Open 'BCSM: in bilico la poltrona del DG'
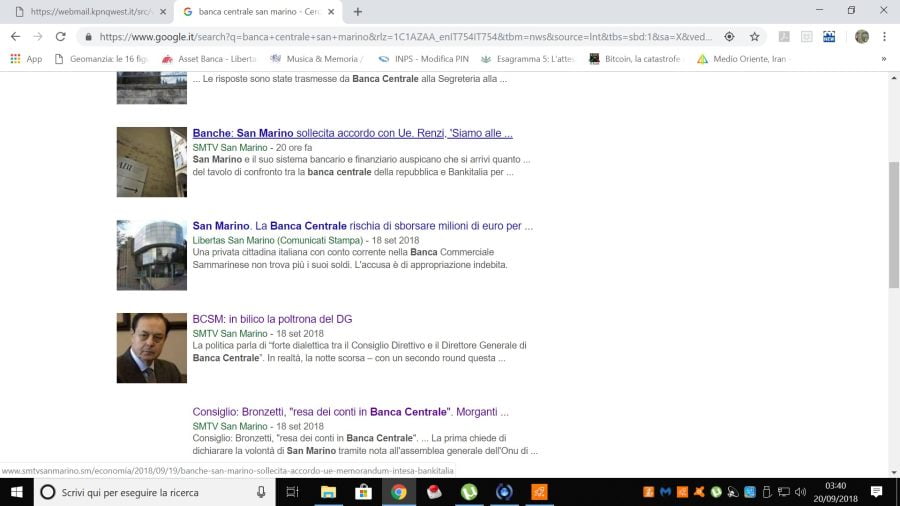 pyautogui.click(x=272, y=319)
